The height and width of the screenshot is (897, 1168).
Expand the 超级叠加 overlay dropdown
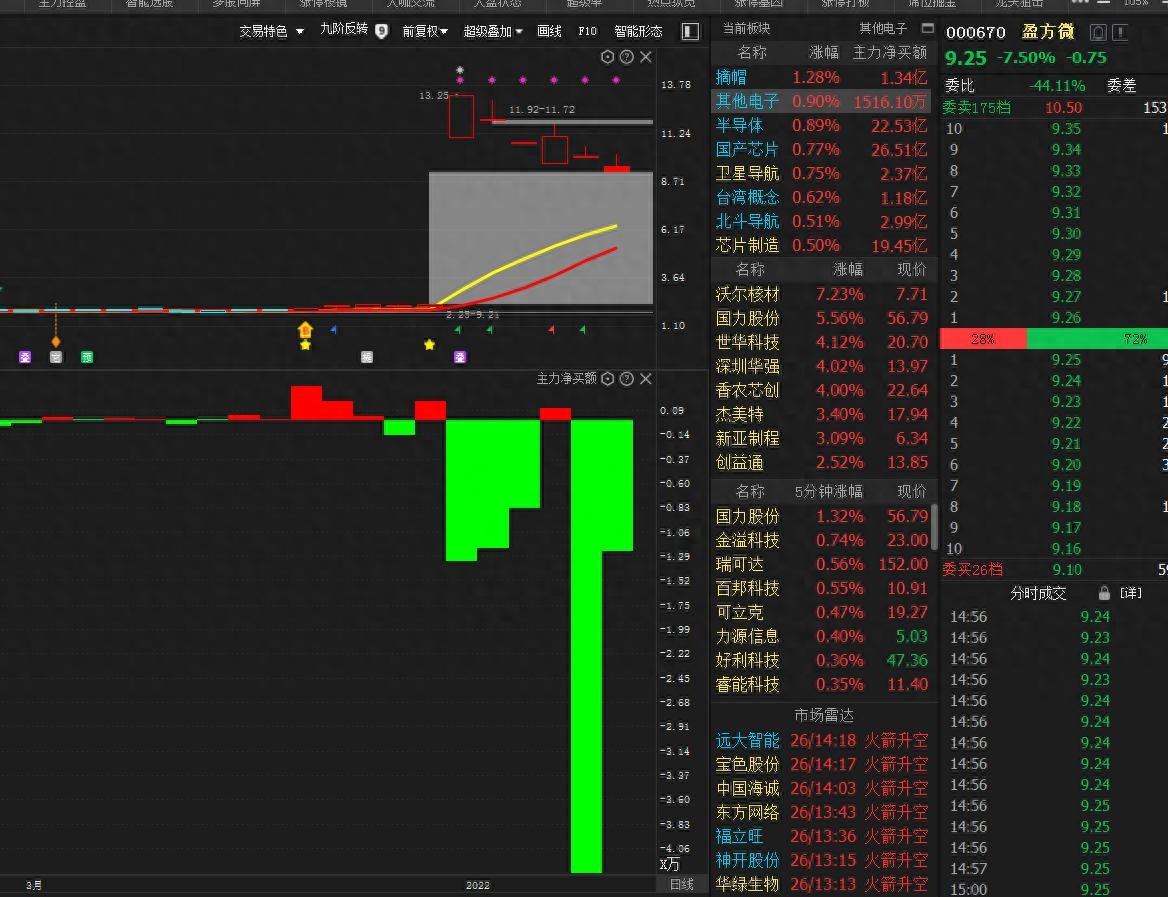tap(493, 32)
